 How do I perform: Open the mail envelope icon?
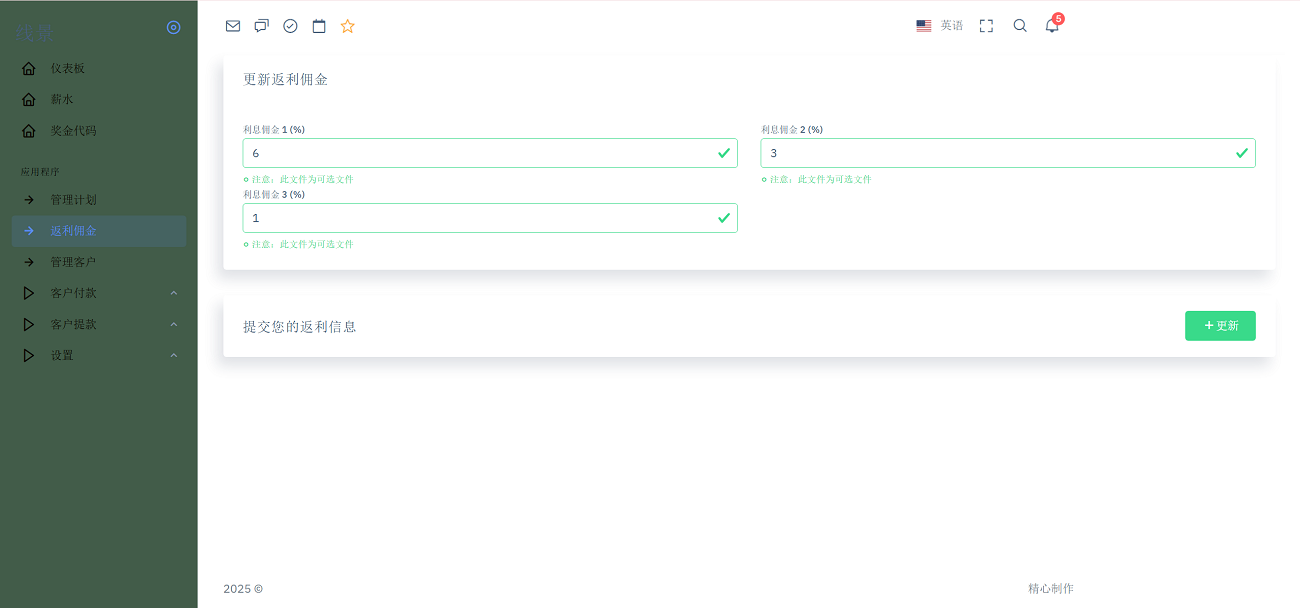233,26
